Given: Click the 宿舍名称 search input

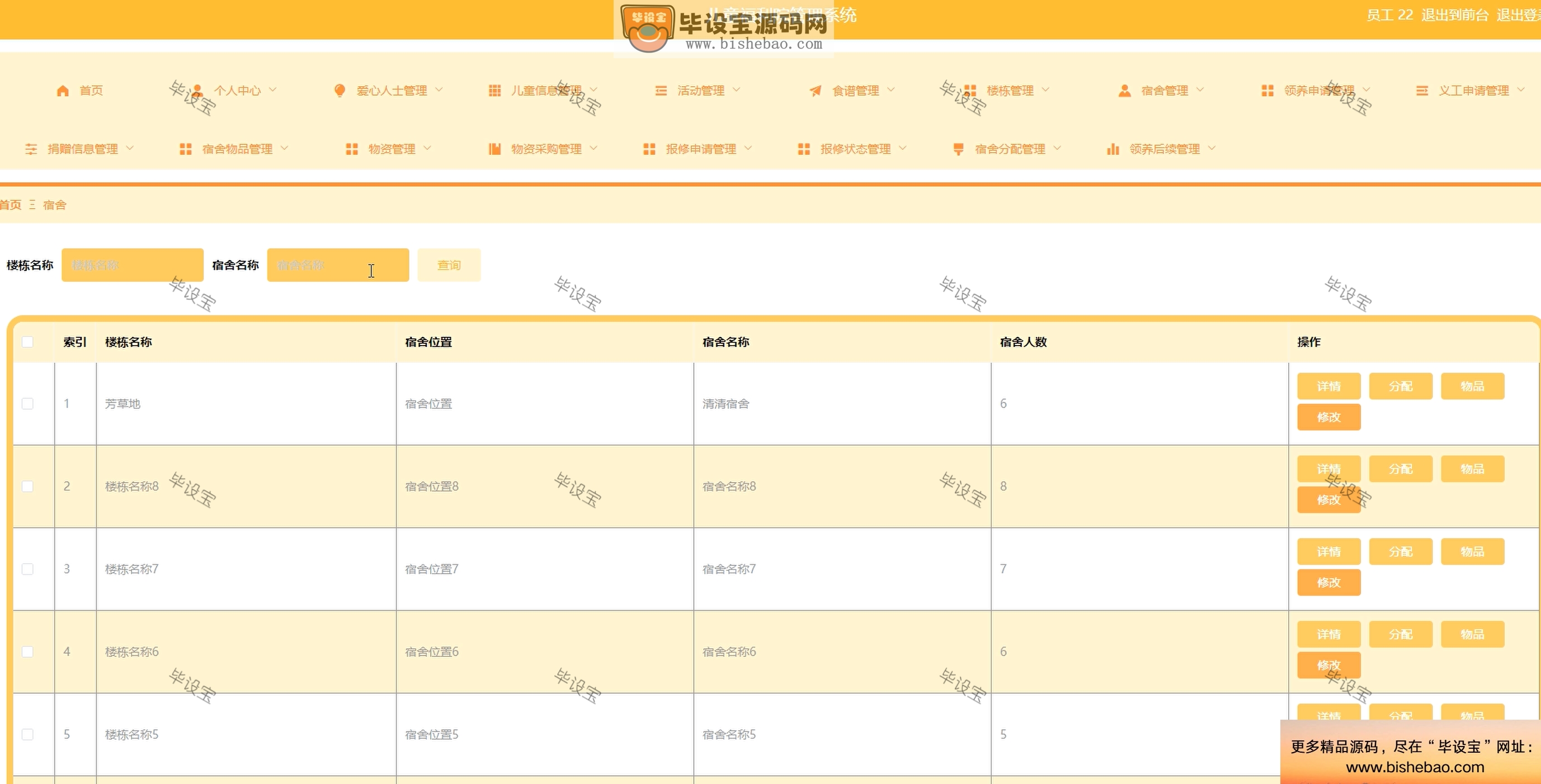Looking at the screenshot, I should pos(338,265).
